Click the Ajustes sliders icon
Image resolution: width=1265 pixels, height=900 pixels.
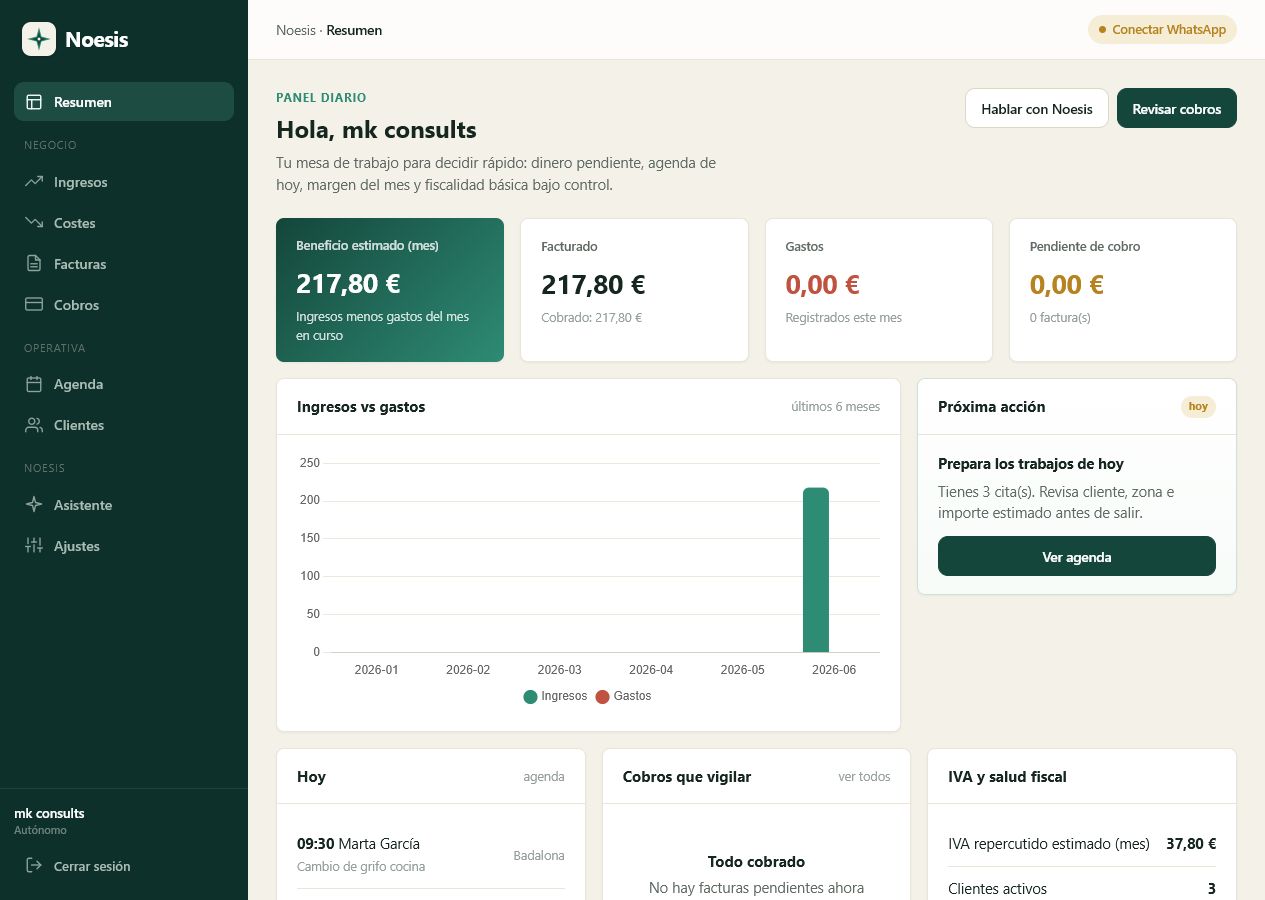pos(34,546)
